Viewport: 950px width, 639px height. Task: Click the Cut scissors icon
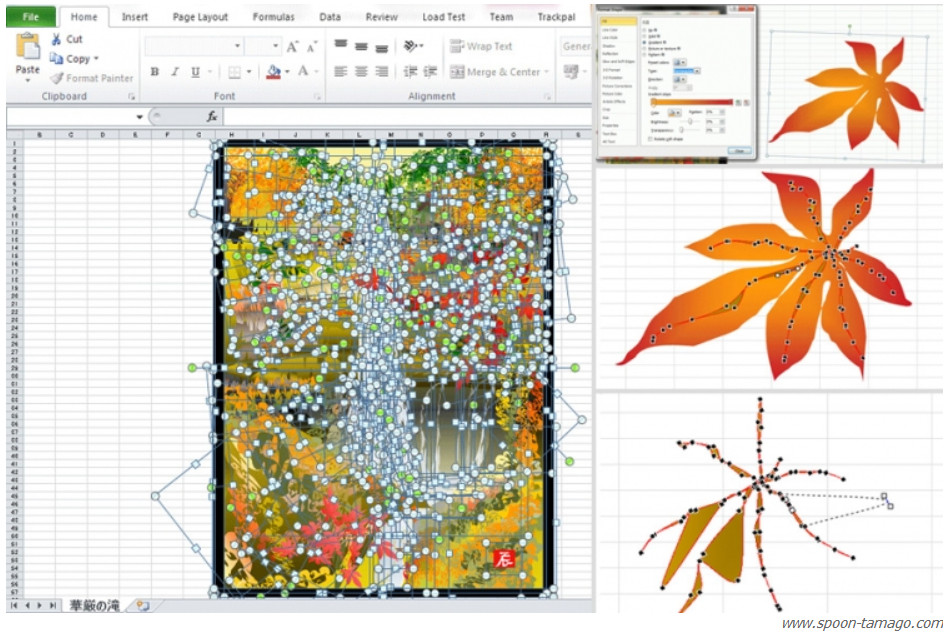[x=56, y=40]
